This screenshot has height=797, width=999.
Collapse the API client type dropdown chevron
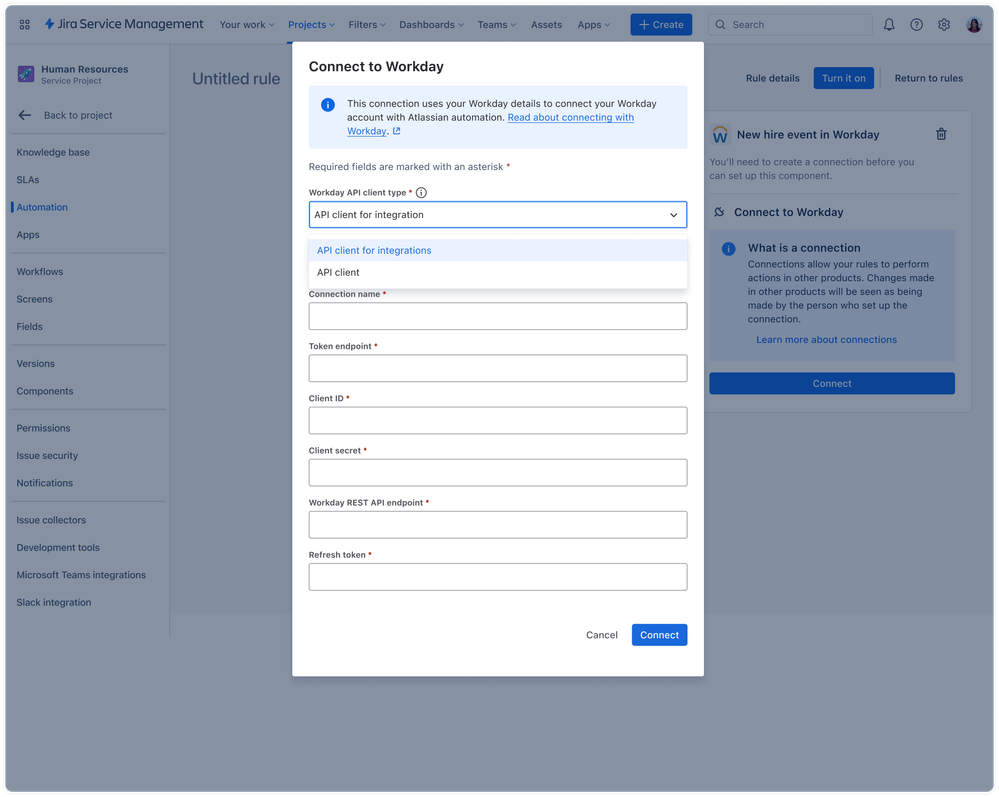673,215
